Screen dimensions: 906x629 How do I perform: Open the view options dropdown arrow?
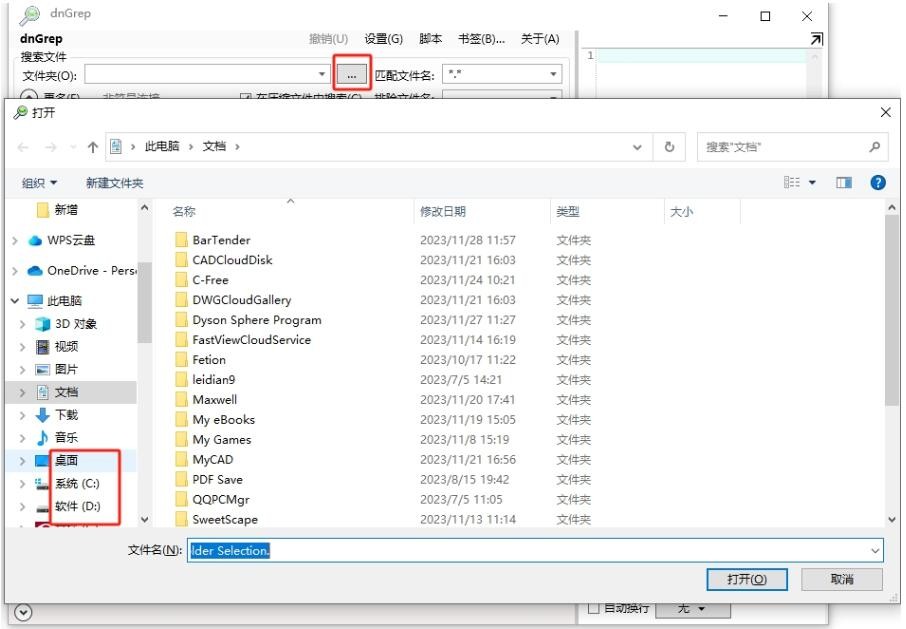click(x=812, y=183)
